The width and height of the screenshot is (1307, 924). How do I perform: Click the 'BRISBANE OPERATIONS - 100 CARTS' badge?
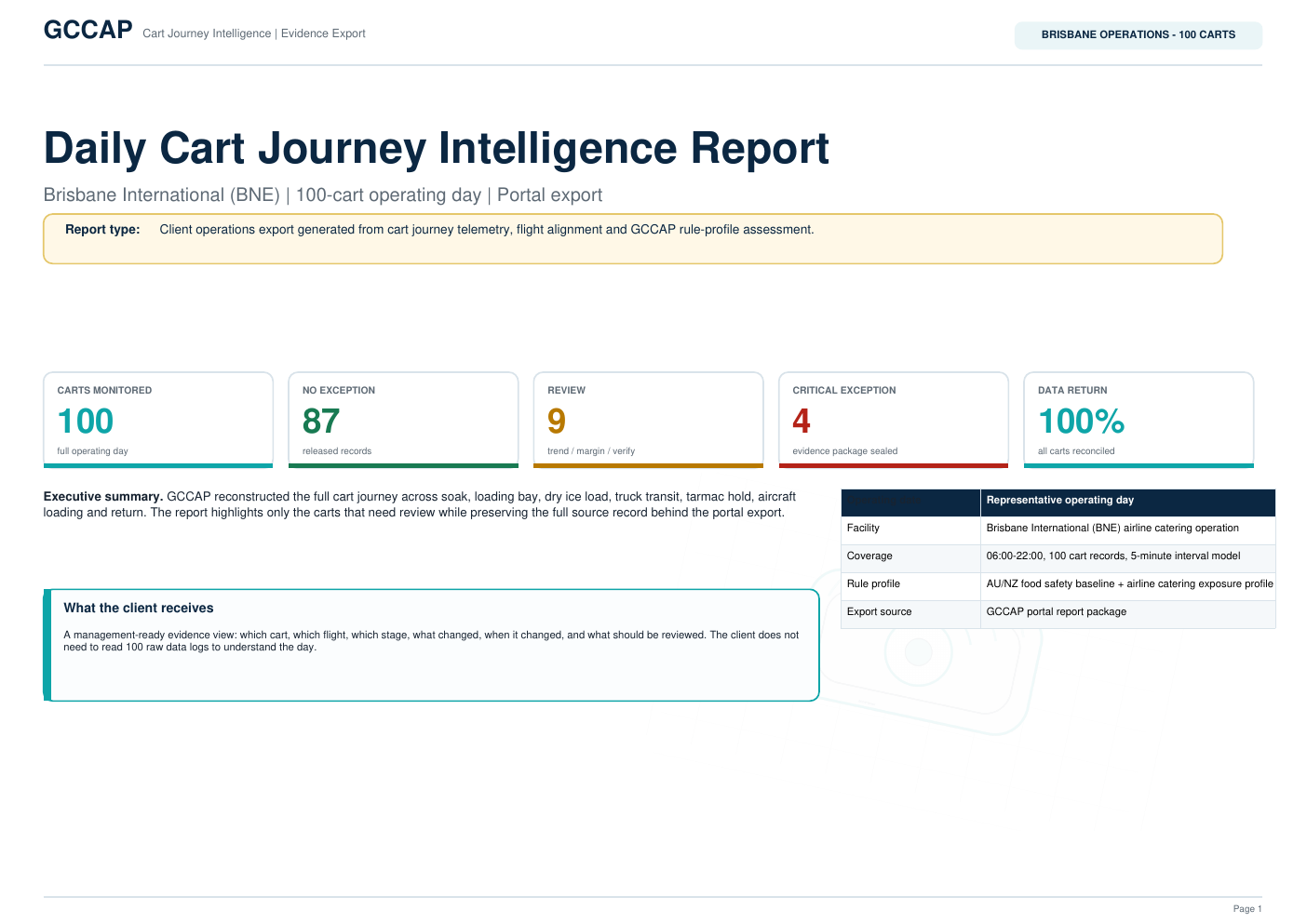[x=1138, y=34]
